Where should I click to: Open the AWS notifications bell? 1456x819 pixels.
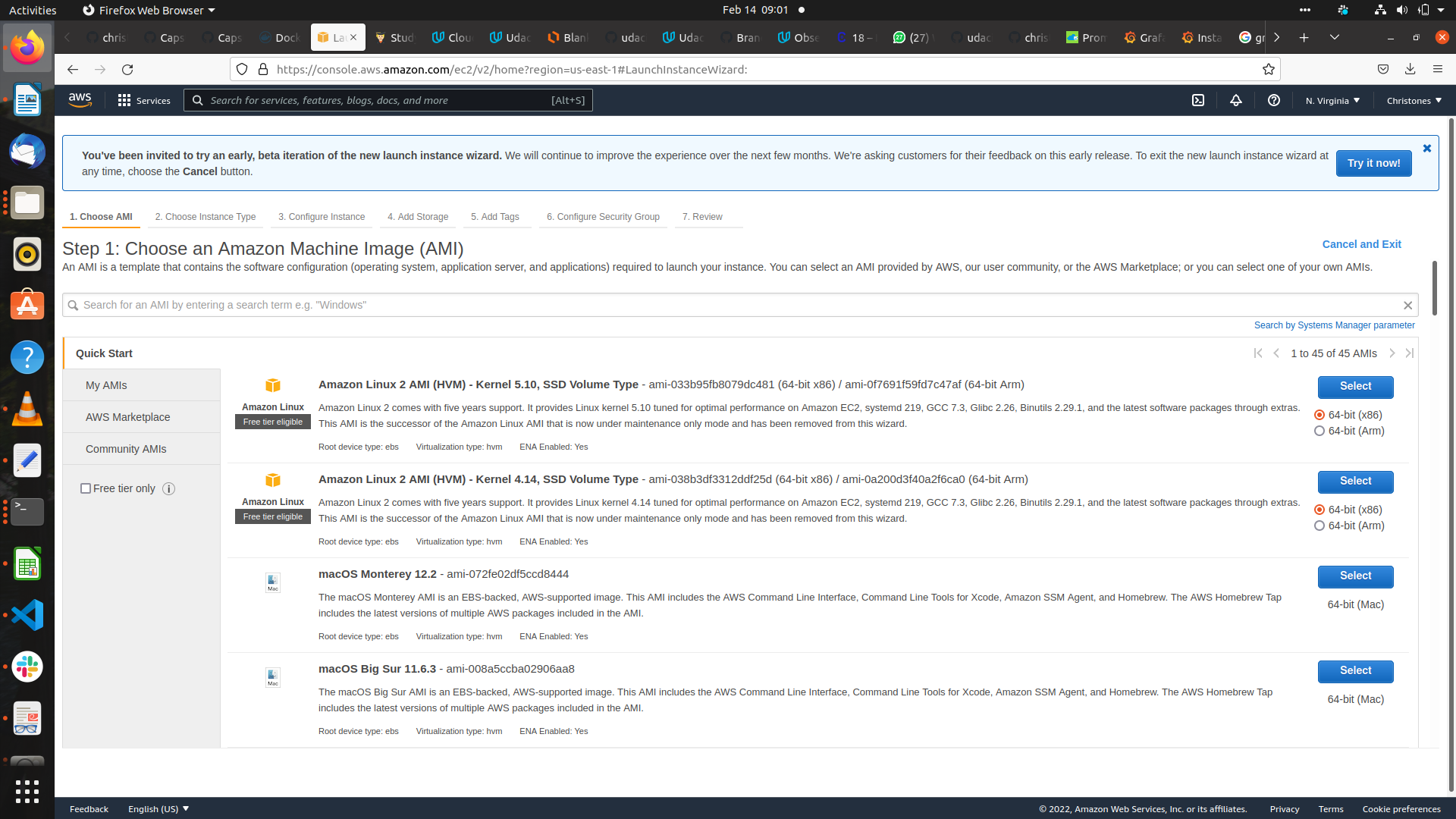point(1236,100)
